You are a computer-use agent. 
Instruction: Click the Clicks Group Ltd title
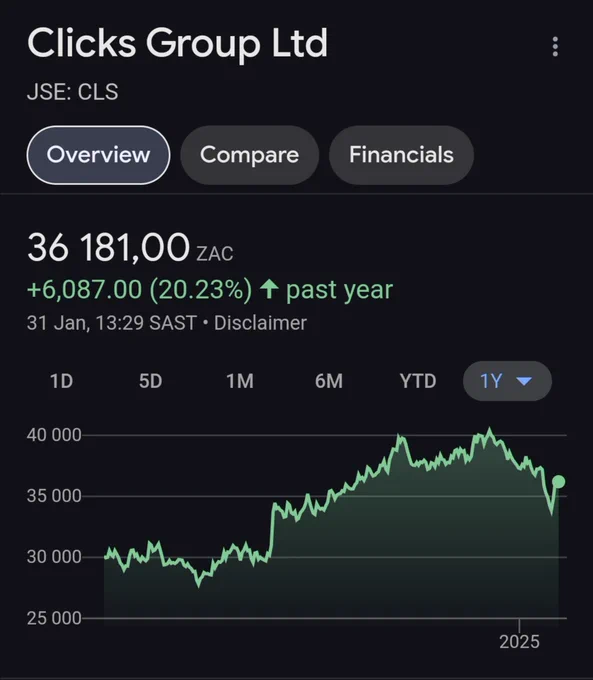pos(177,43)
